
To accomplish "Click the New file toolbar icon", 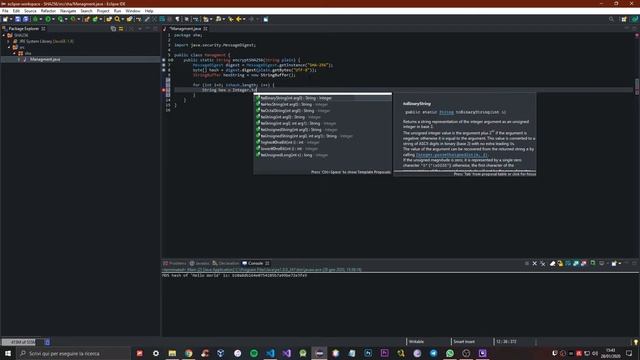I will pos(5,19).
